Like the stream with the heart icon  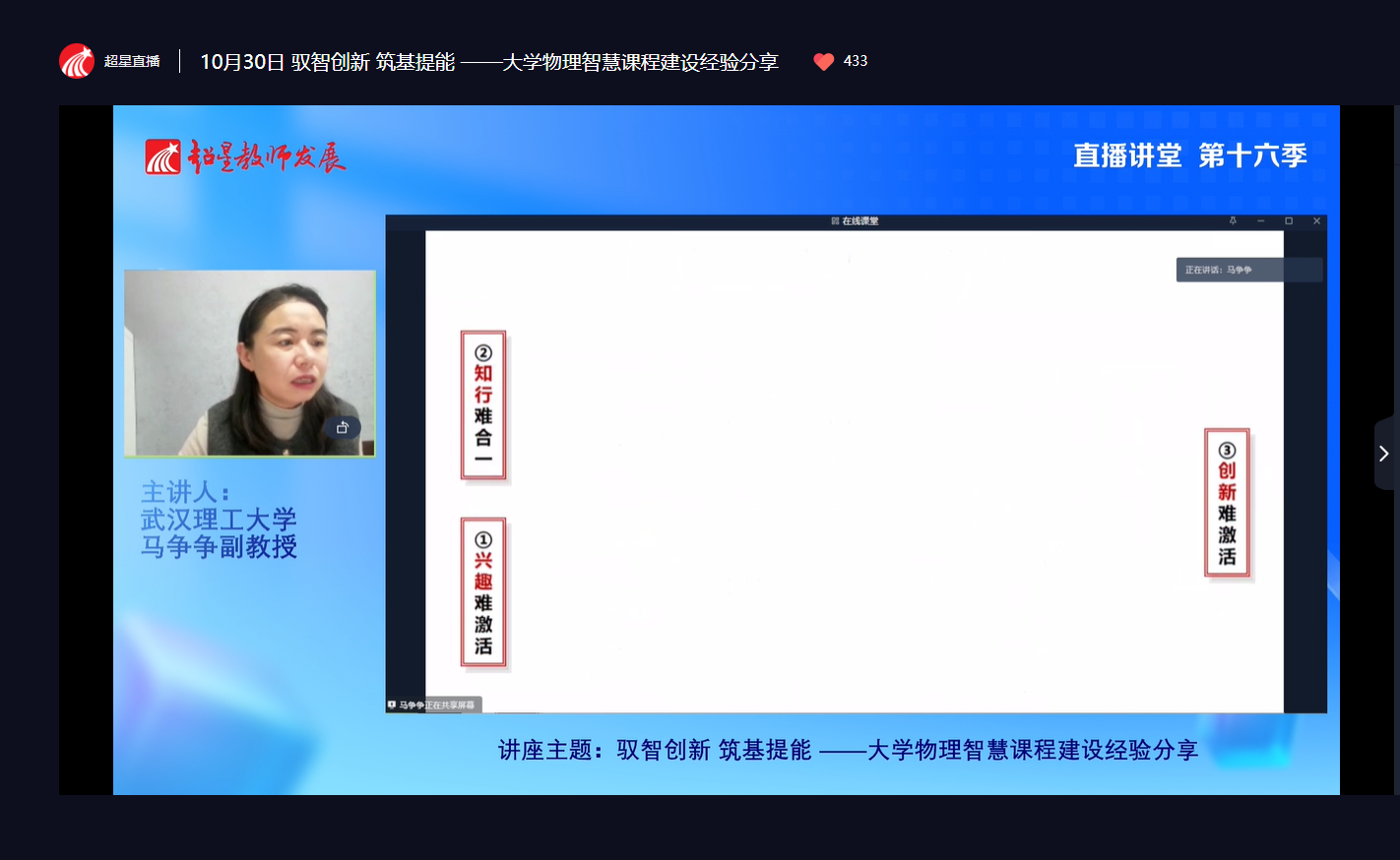pos(824,62)
